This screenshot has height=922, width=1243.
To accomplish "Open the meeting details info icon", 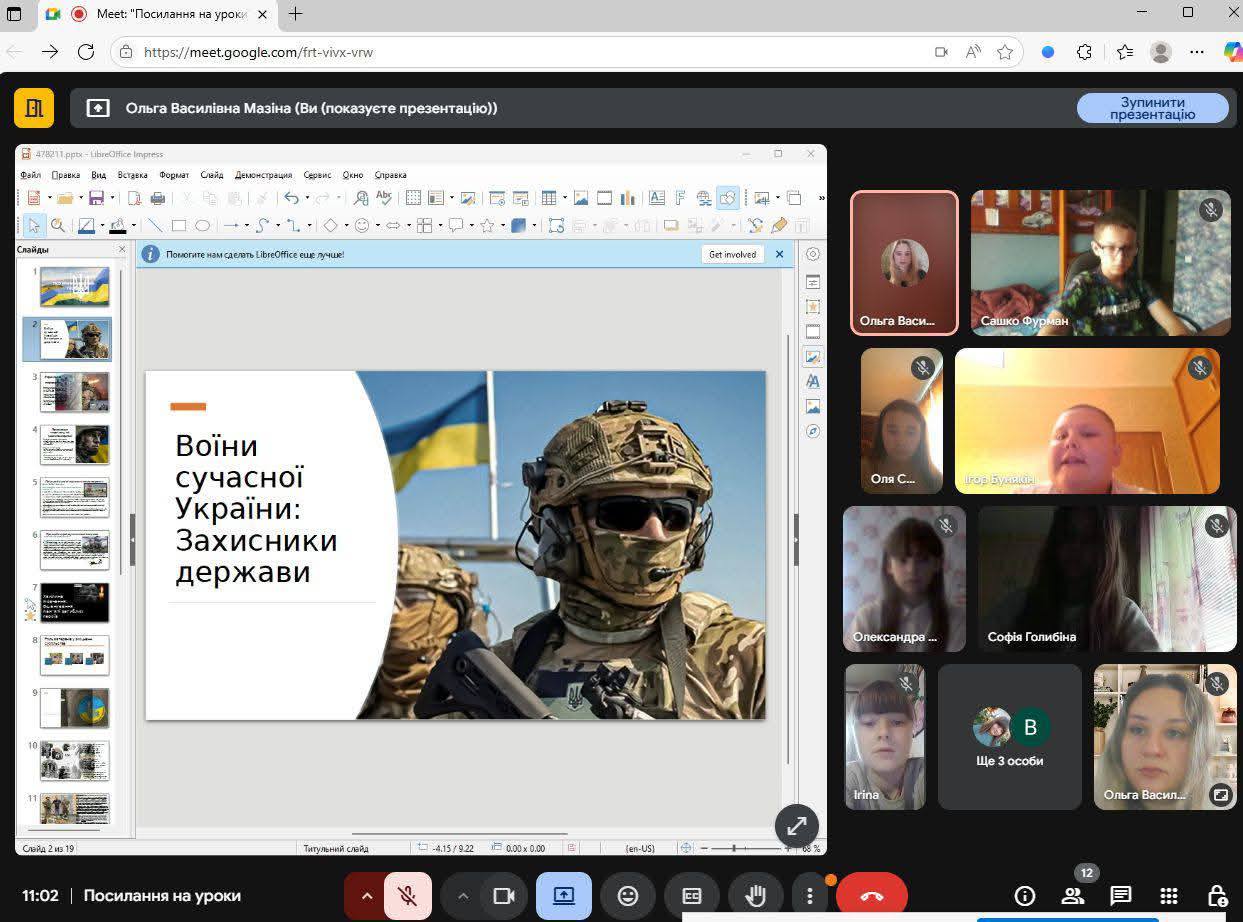I will point(1024,896).
